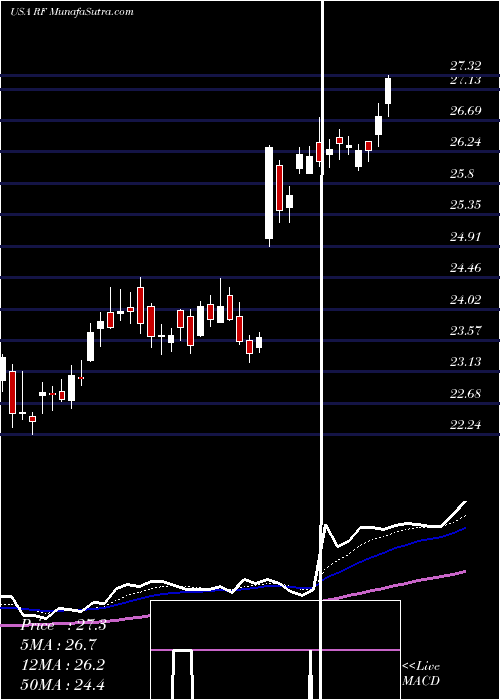Click the 24.02 price axis label
This screenshot has height=700, width=500.
point(465,300)
